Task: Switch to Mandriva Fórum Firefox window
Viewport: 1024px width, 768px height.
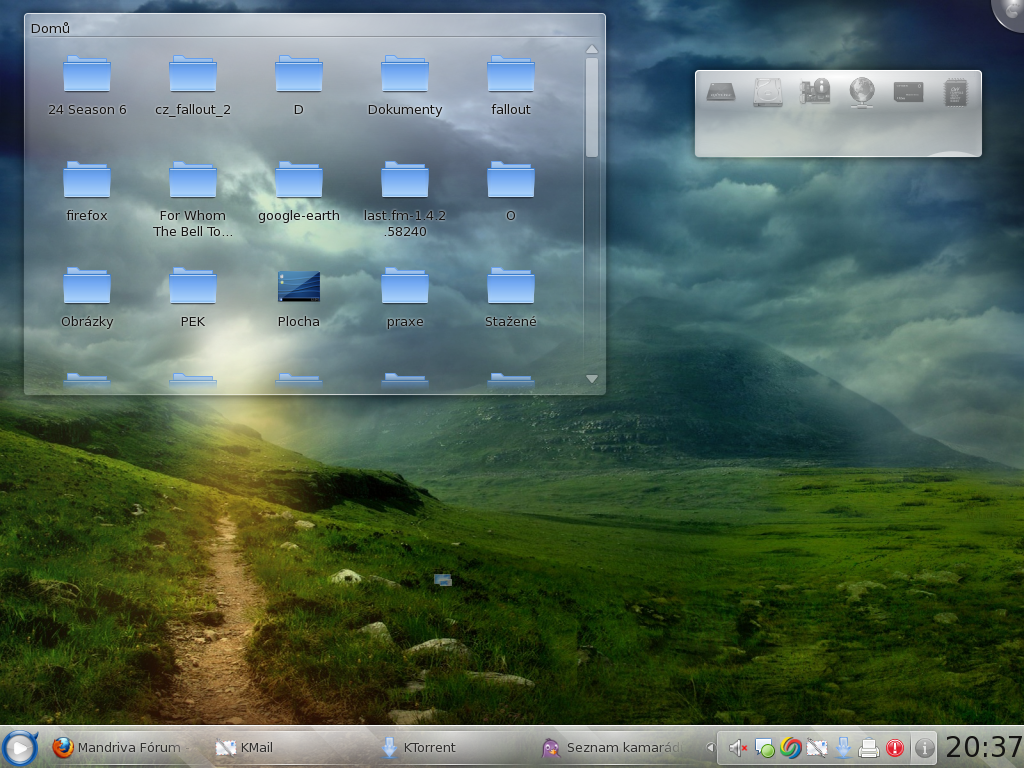Action: 120,747
